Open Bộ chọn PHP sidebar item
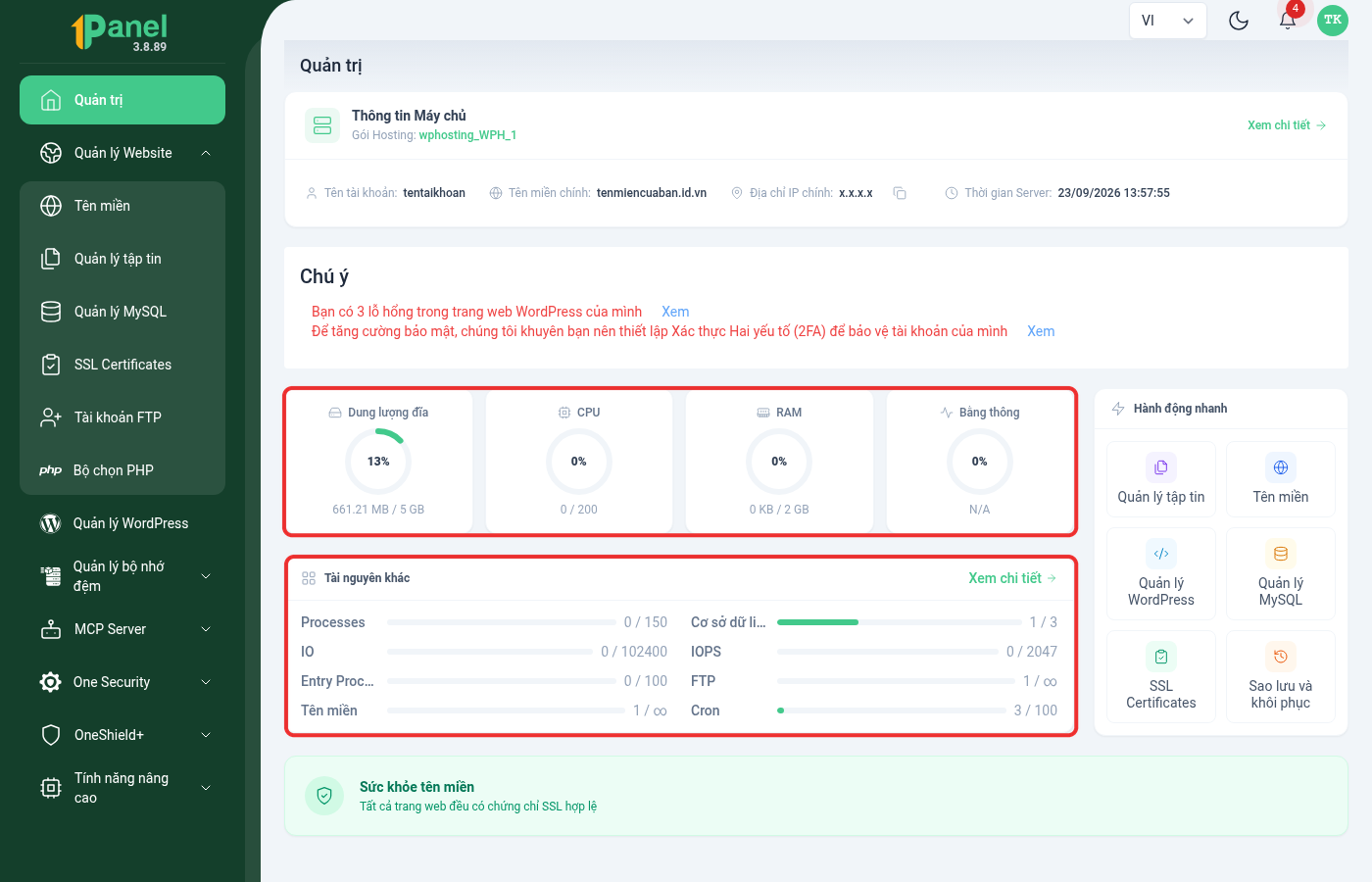 [122, 470]
